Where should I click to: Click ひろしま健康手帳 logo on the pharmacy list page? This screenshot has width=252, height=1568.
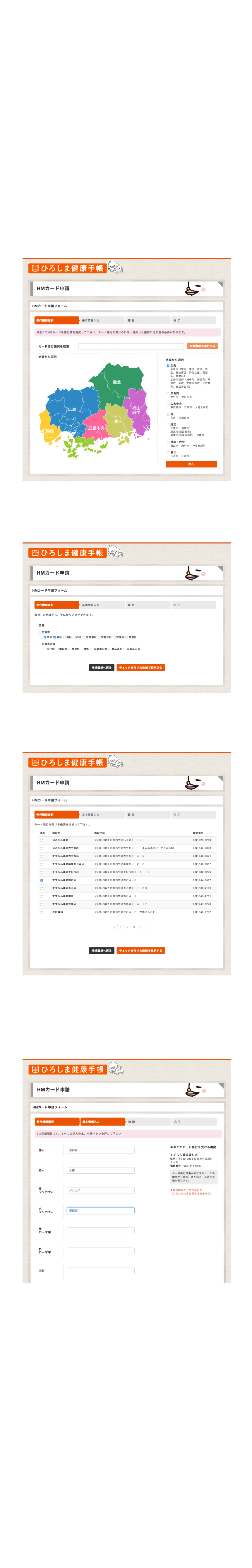coord(67,762)
